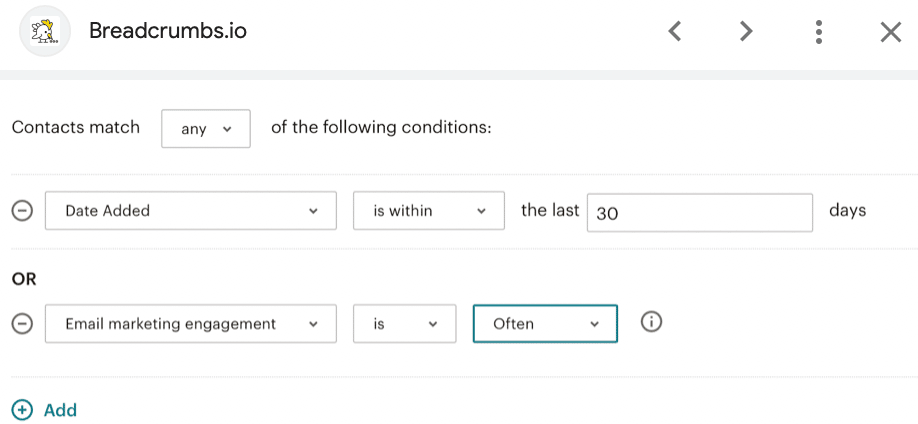The image size is (918, 424).
Task: Expand the Date Added field dropdown
Action: [191, 211]
